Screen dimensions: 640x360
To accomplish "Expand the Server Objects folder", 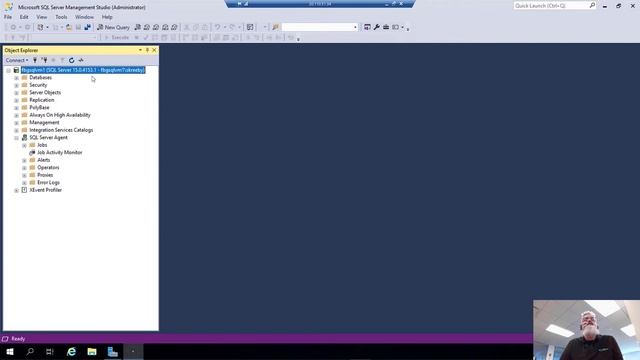I will [16, 93].
